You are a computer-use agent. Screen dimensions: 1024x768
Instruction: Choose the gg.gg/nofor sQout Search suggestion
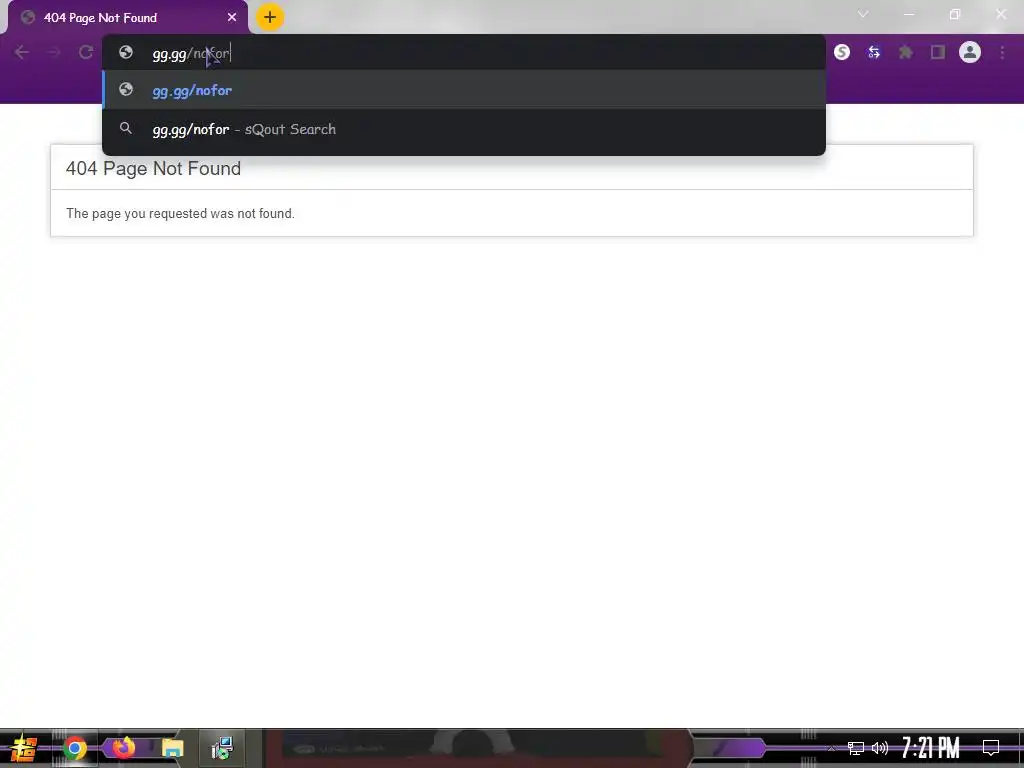(464, 129)
